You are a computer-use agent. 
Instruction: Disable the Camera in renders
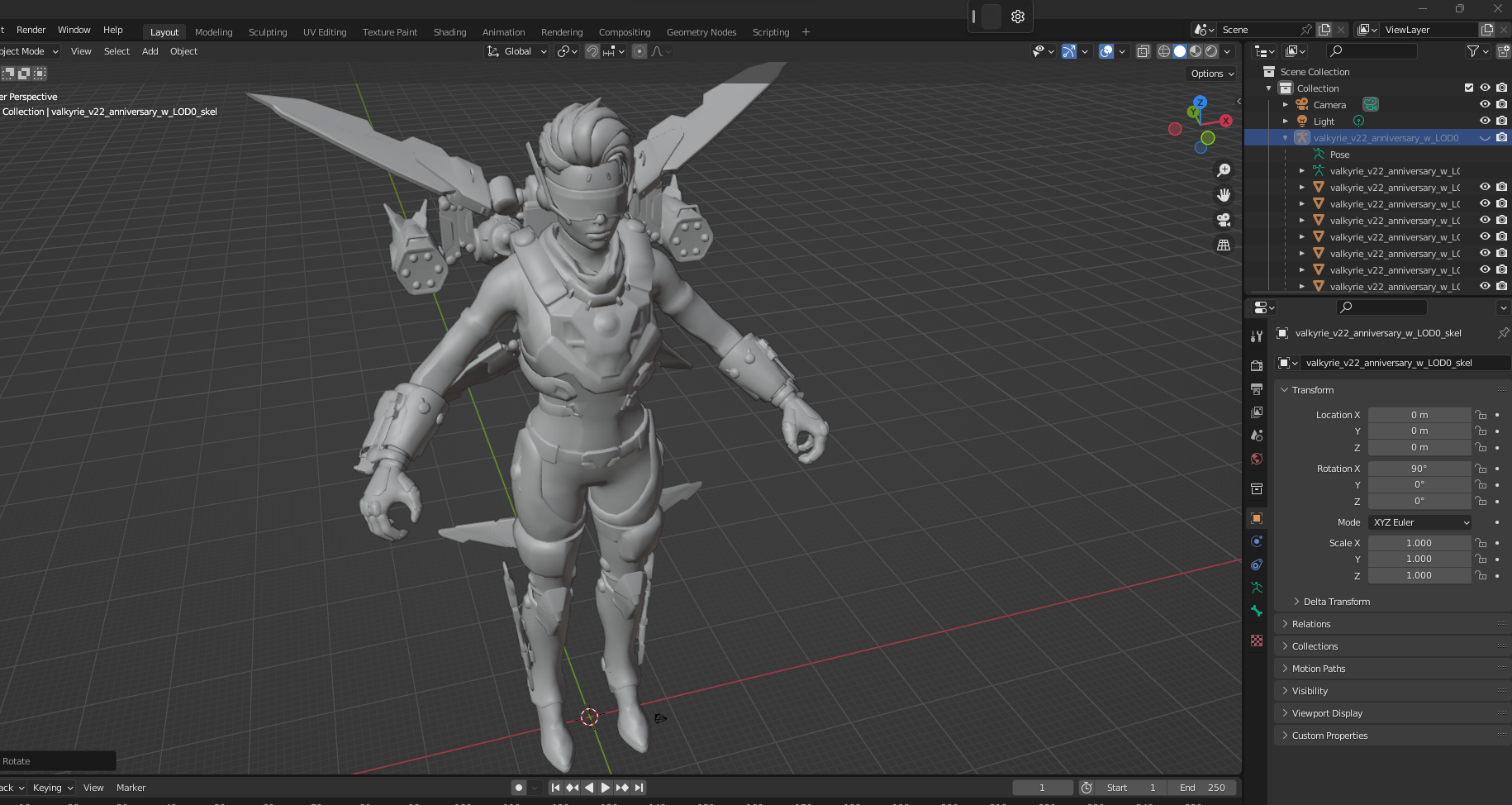(x=1501, y=104)
